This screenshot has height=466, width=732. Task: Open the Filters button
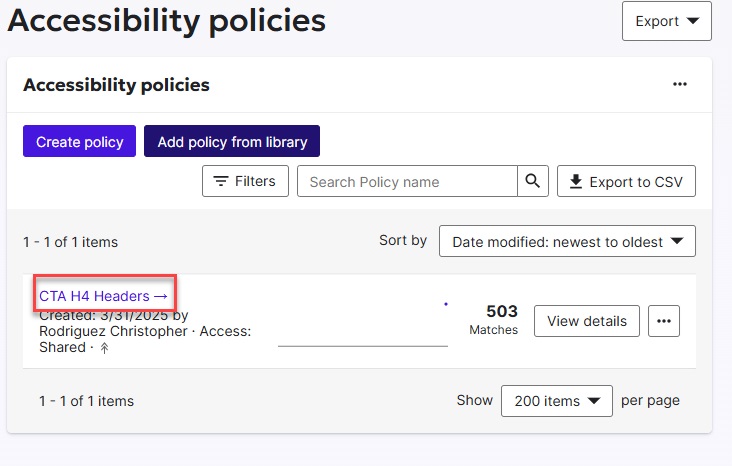[x=246, y=181]
